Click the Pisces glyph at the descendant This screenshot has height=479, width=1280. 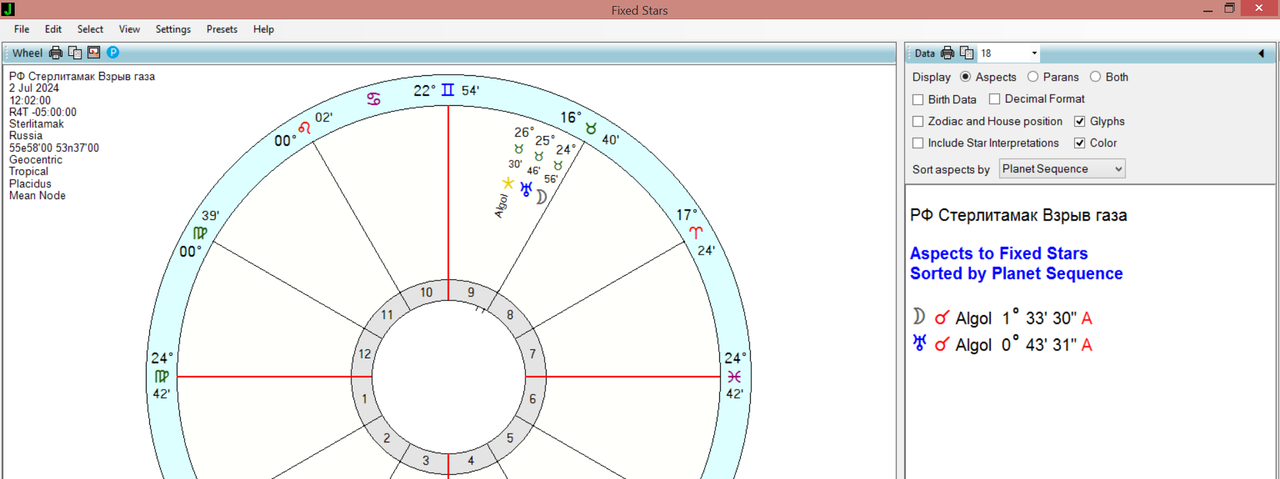click(735, 376)
